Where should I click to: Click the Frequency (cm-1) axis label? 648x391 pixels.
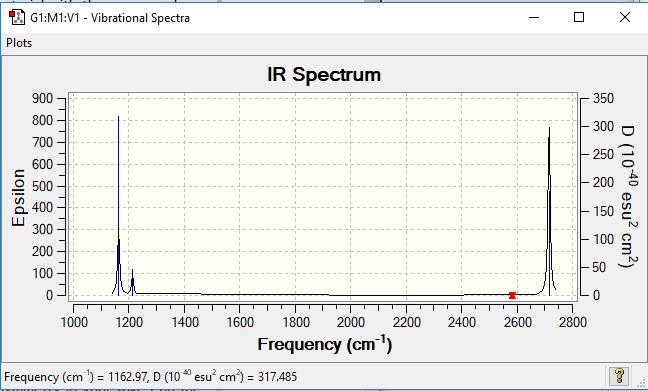click(324, 344)
